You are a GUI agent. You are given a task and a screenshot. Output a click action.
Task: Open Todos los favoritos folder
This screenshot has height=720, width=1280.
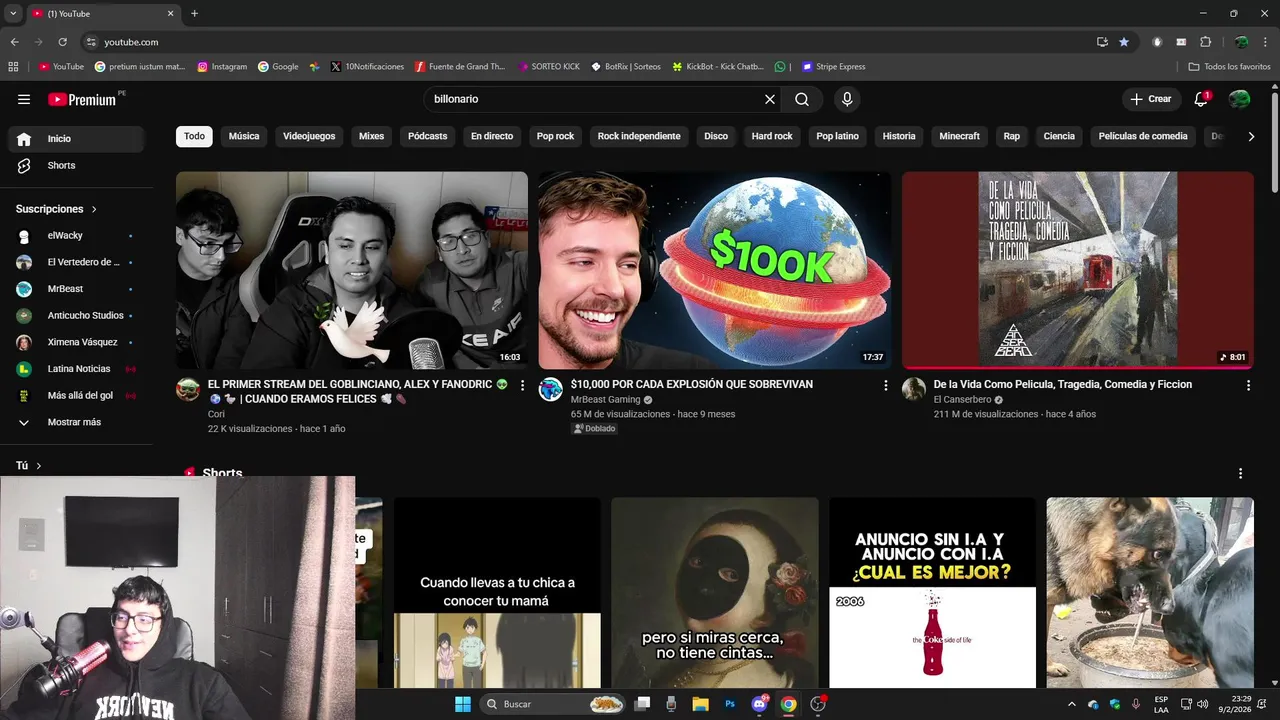[1229, 67]
